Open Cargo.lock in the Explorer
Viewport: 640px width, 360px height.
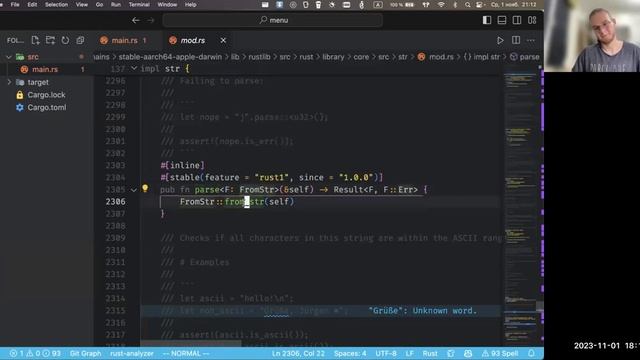[x=46, y=95]
